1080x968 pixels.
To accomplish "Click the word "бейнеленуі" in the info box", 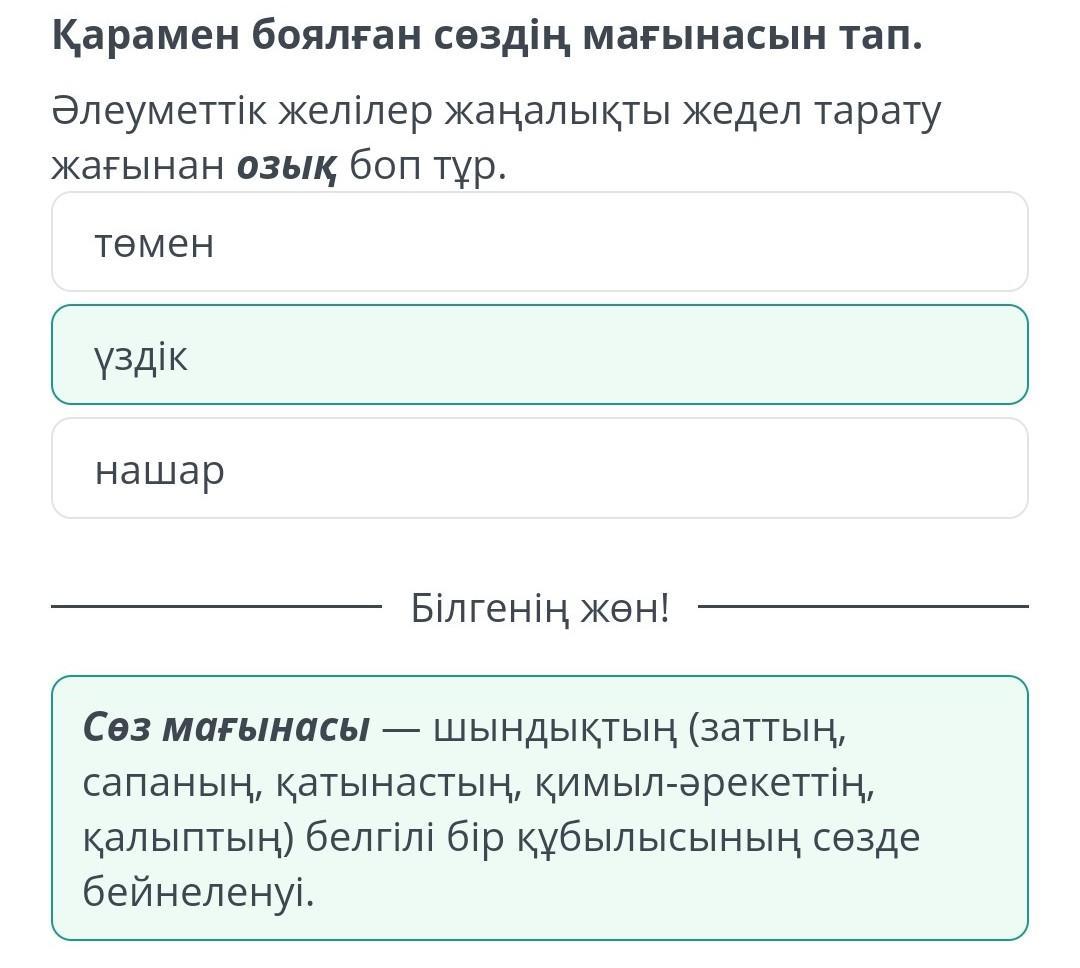I will (198, 892).
